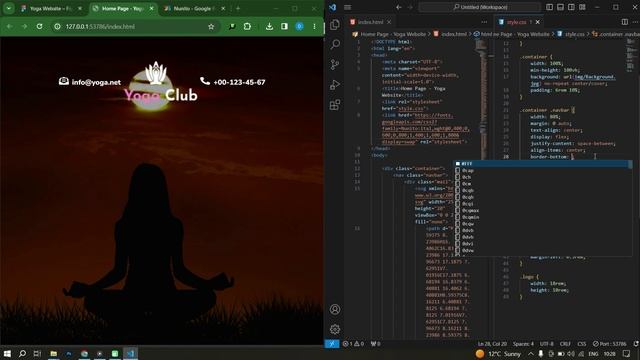Open the VS Code hamburger menu
This screenshot has width=640, height=360.
click(347, 7)
